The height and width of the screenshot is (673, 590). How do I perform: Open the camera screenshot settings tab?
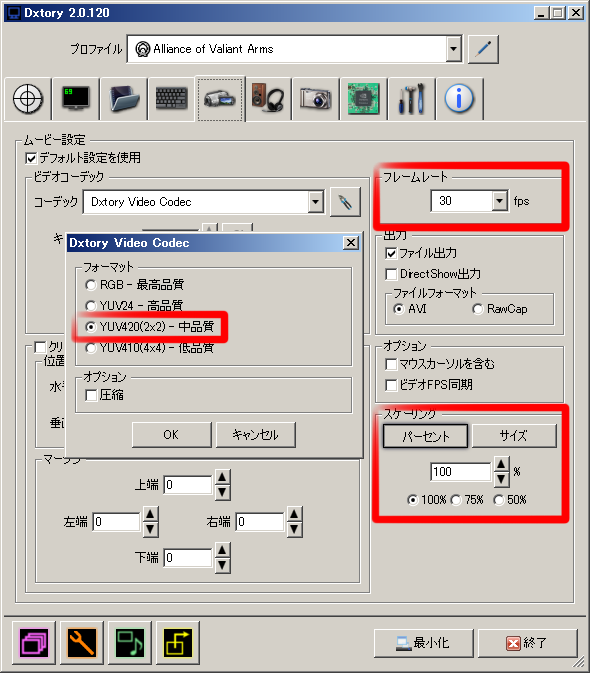(x=315, y=99)
